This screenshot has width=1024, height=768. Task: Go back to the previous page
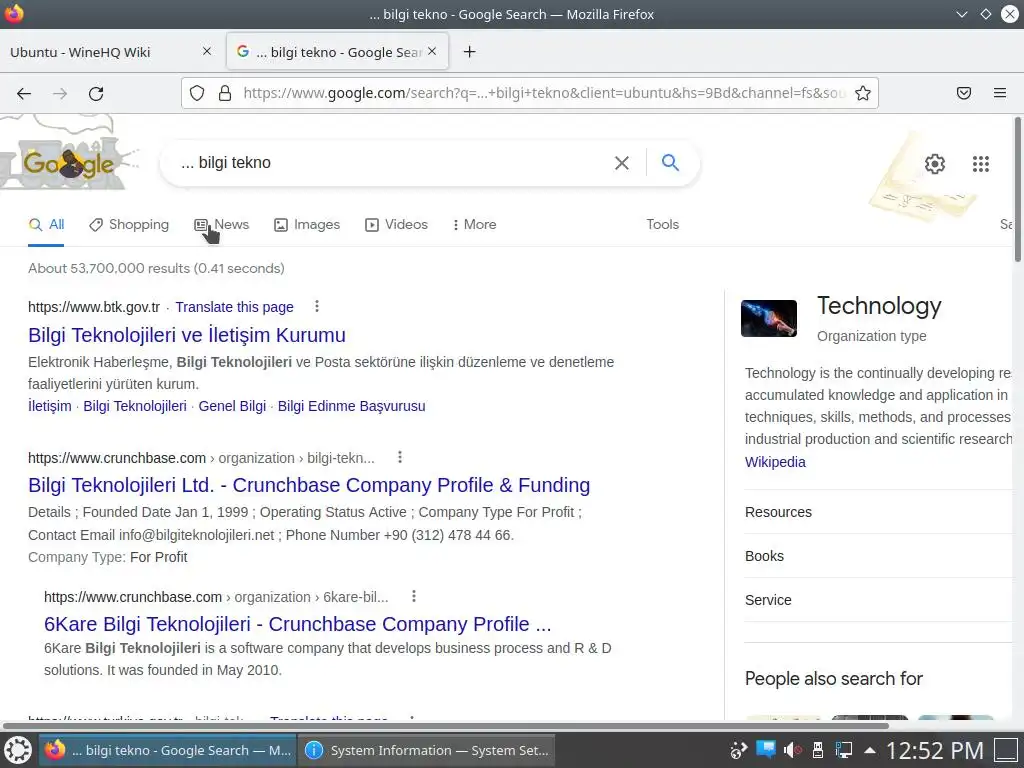[x=24, y=93]
